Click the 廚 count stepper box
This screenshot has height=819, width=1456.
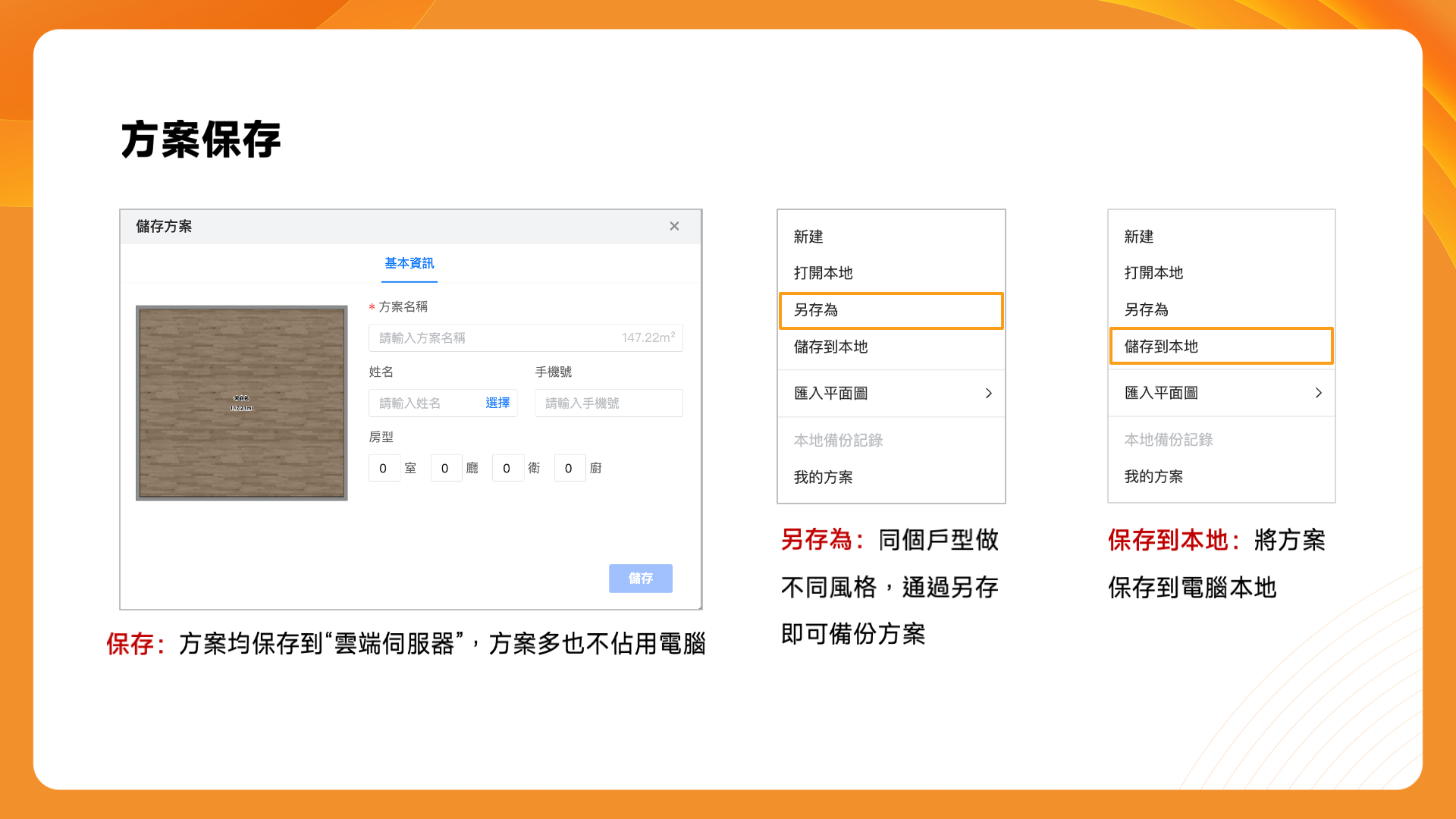point(569,469)
